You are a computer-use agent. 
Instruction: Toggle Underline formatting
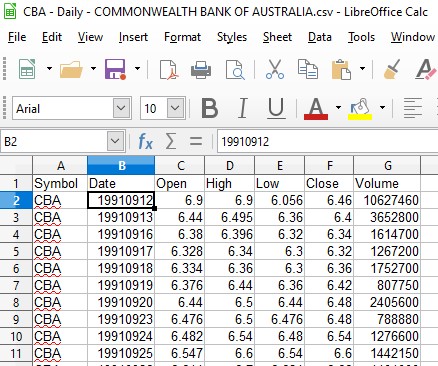(276, 108)
